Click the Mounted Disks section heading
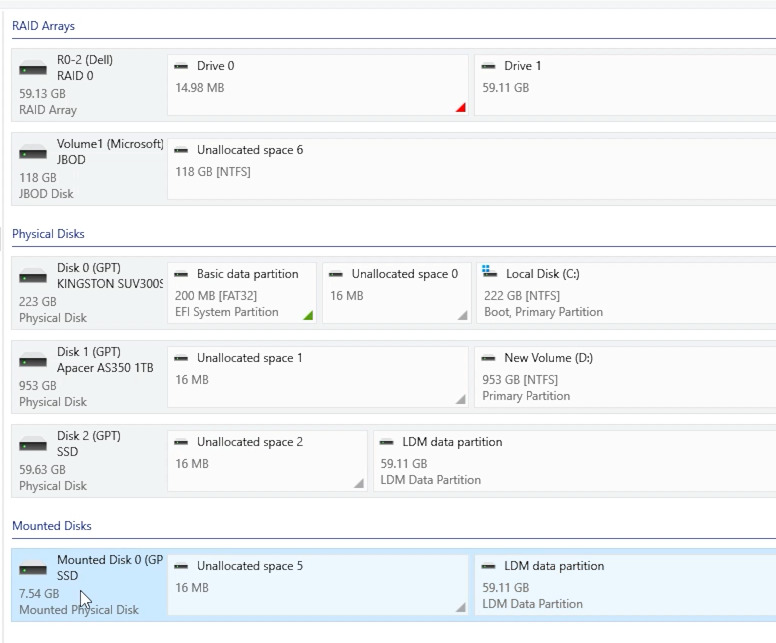 51,526
